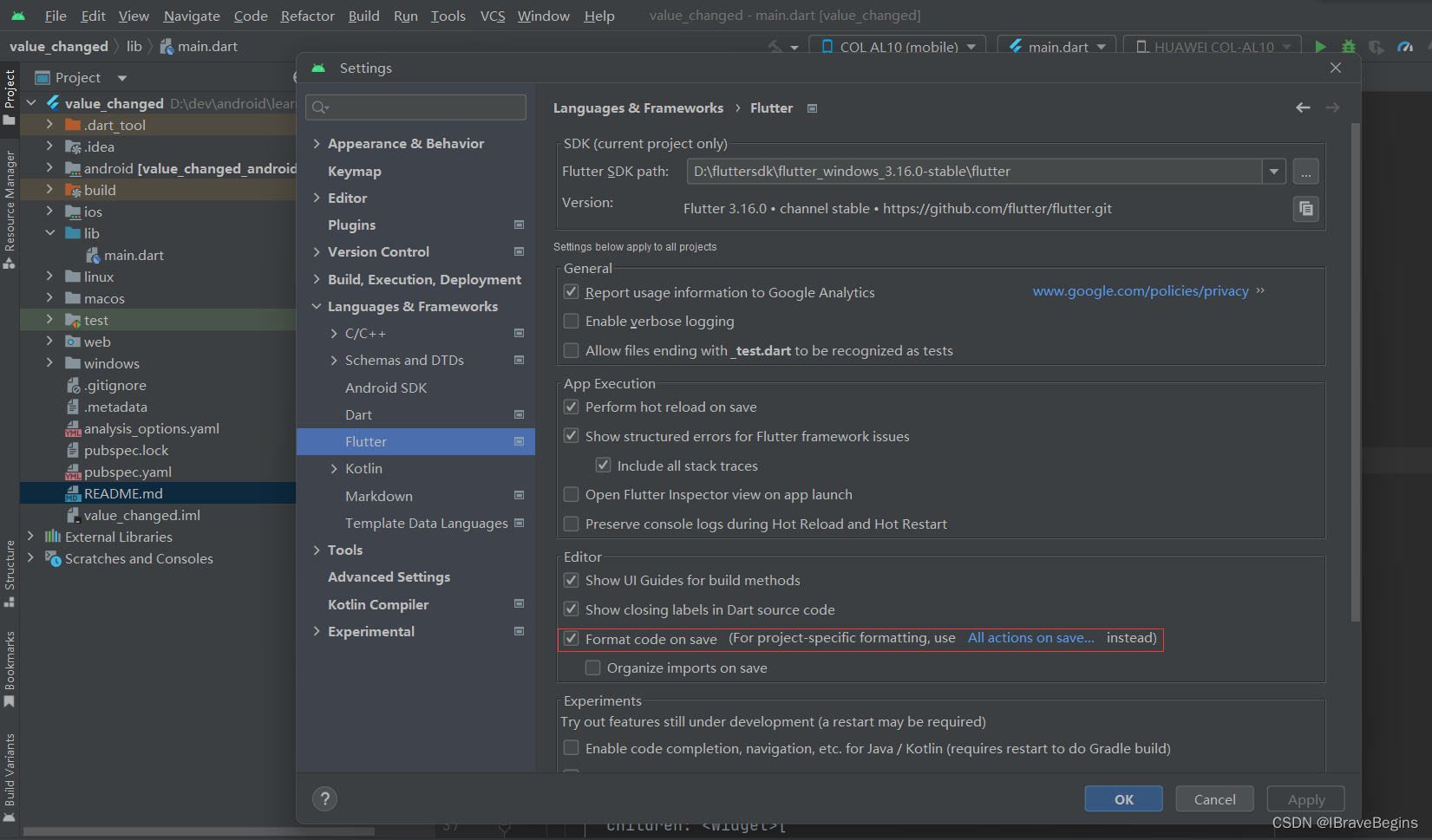
Task: Click the project-level icon beside Experimental
Action: pyautogui.click(x=519, y=631)
